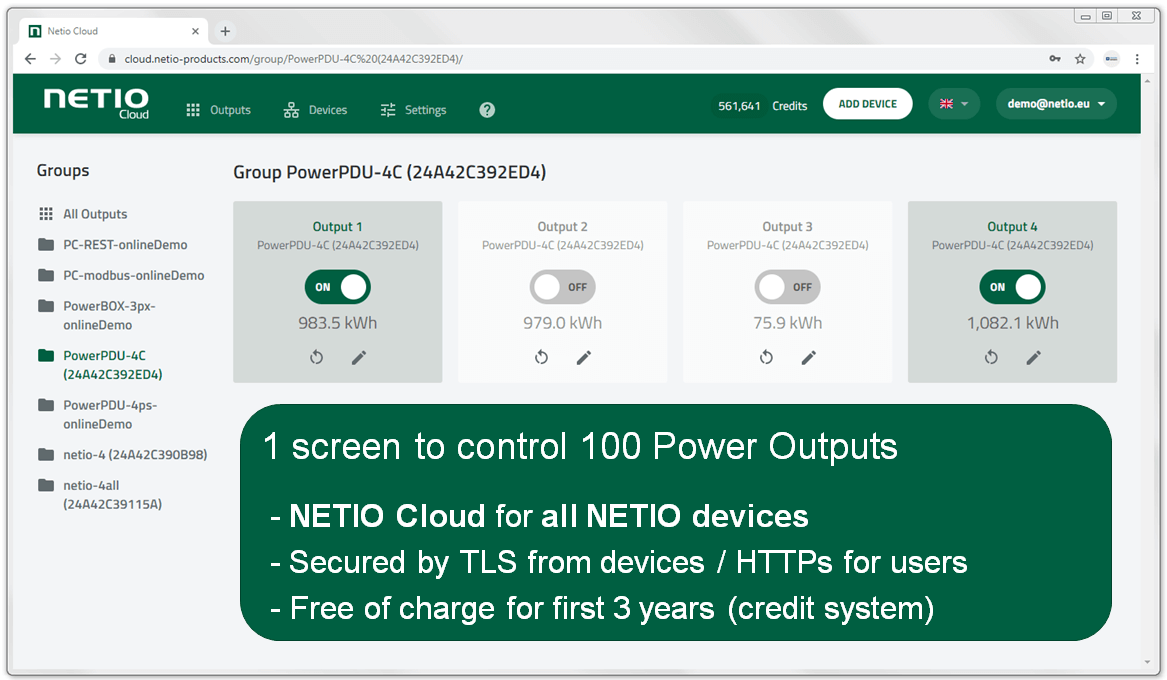This screenshot has height=680, width=1167.
Task: Go to the Devices menu
Action: (x=315, y=110)
